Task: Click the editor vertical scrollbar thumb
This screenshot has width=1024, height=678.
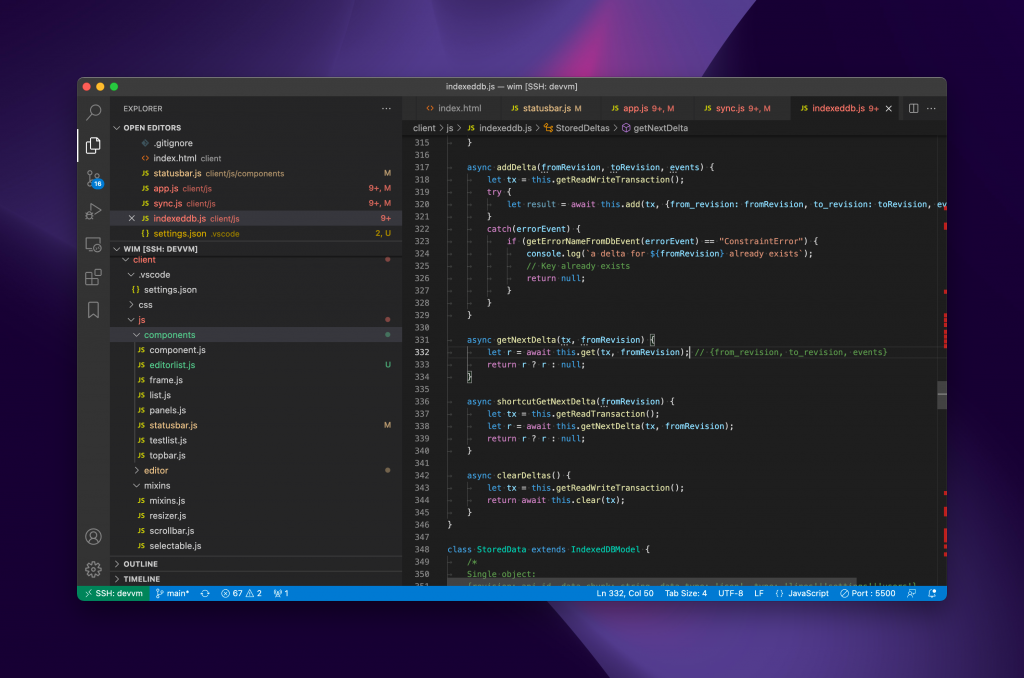Action: point(942,395)
